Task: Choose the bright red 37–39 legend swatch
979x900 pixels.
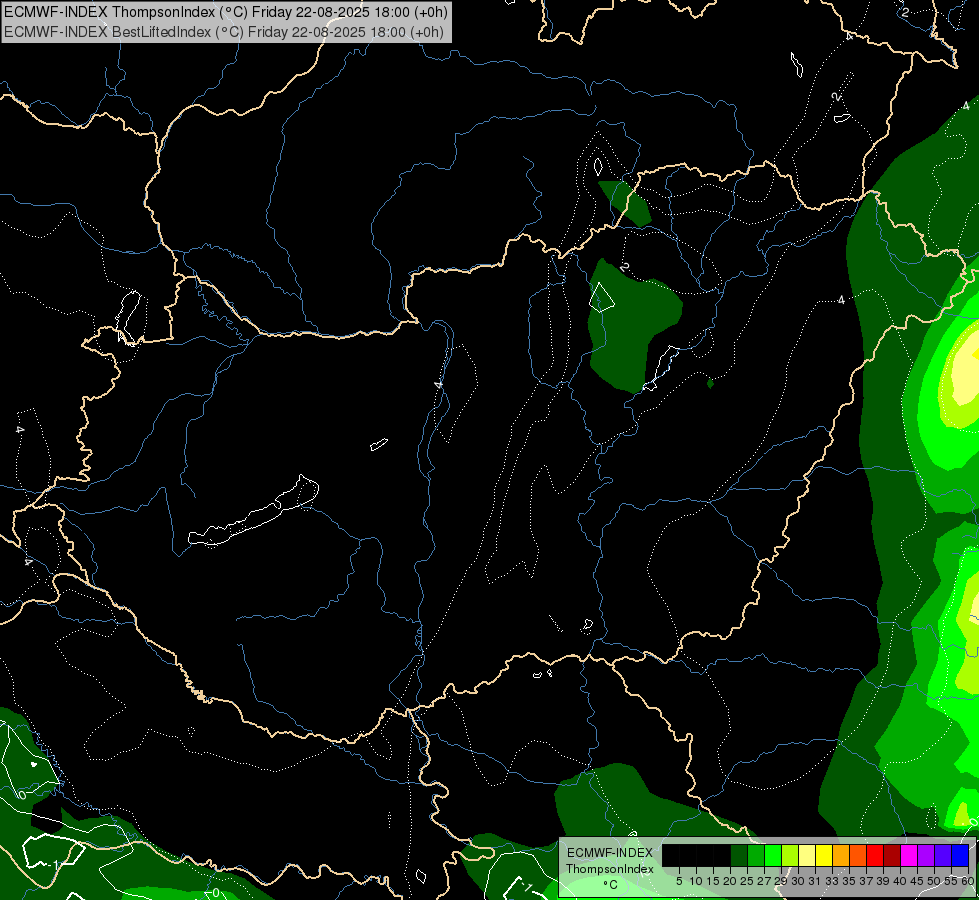Action: pos(875,855)
